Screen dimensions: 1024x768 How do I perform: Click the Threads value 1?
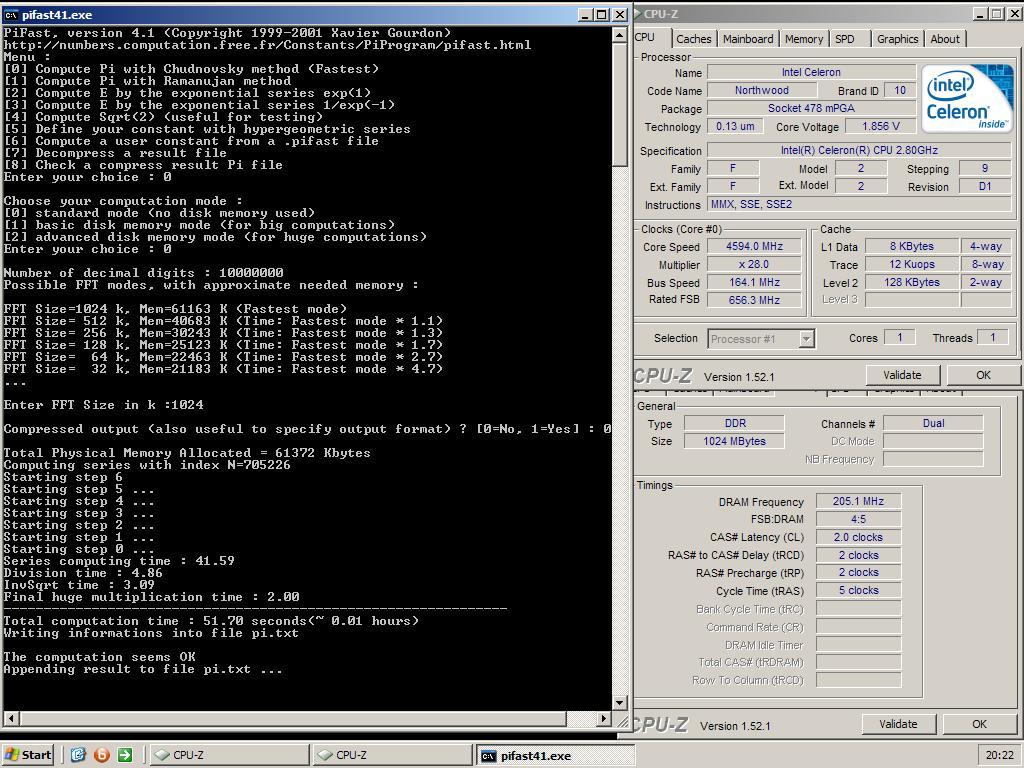(993, 338)
